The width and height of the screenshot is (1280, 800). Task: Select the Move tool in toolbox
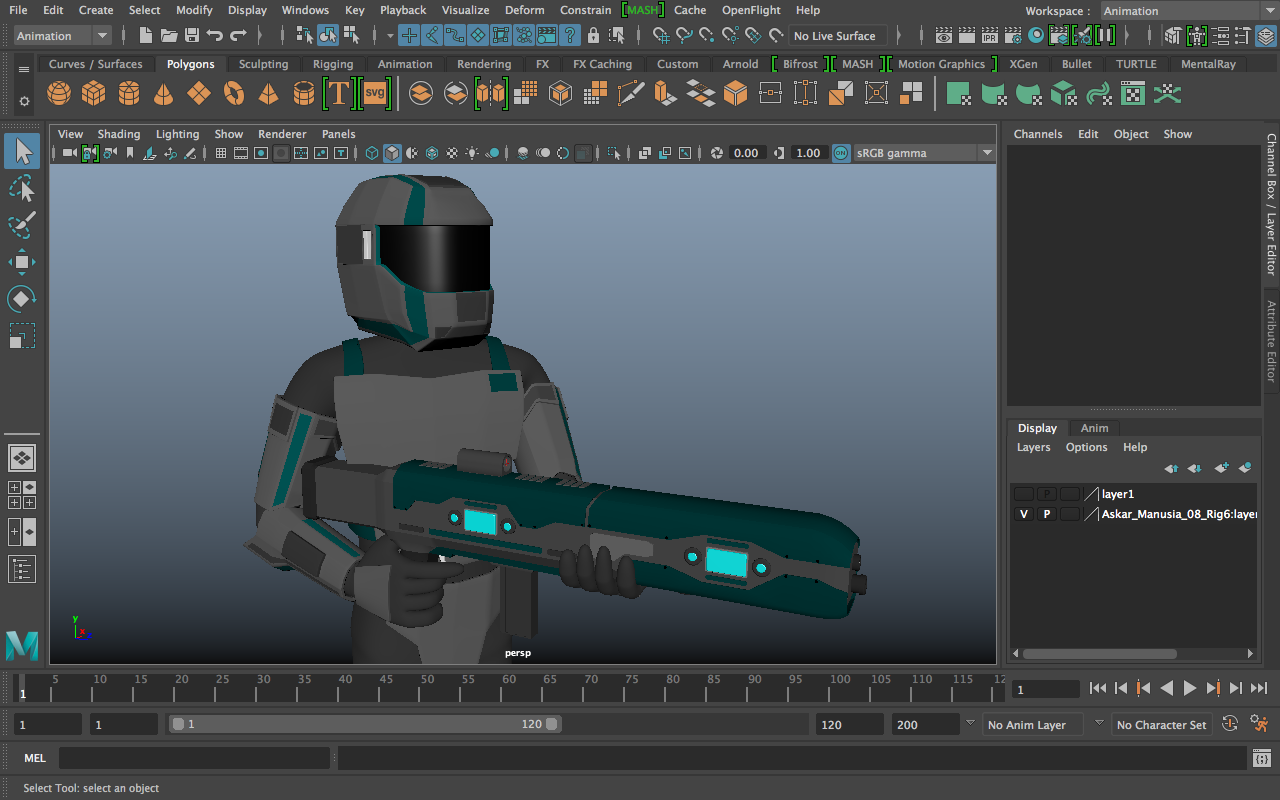(22, 262)
